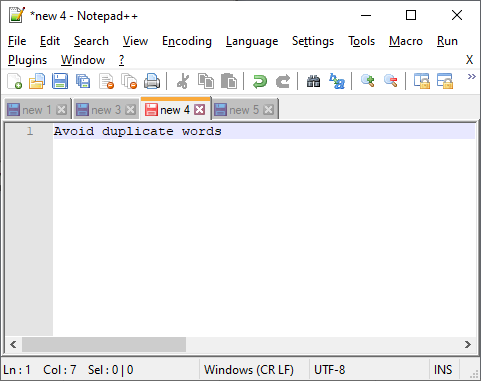Undo the last action with the green arrow icon
481x381 pixels.
[x=260, y=81]
